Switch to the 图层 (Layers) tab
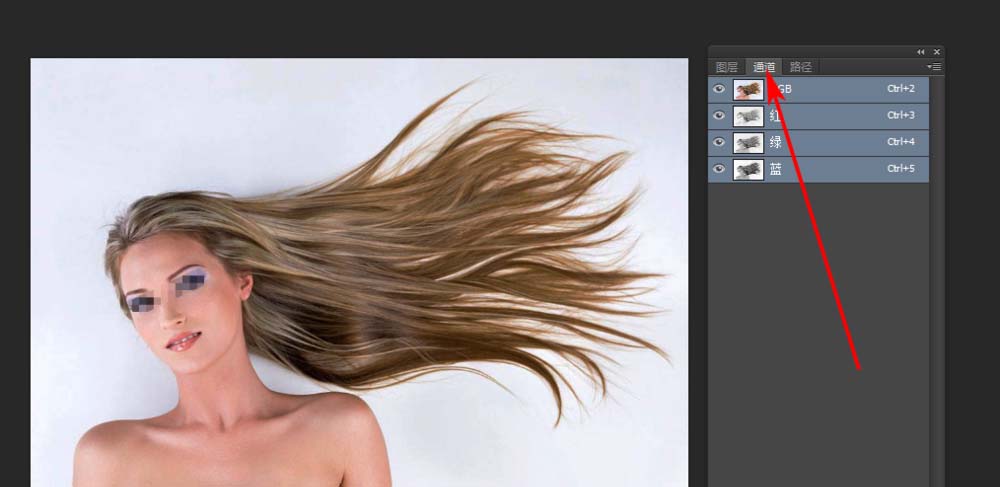 [x=727, y=67]
